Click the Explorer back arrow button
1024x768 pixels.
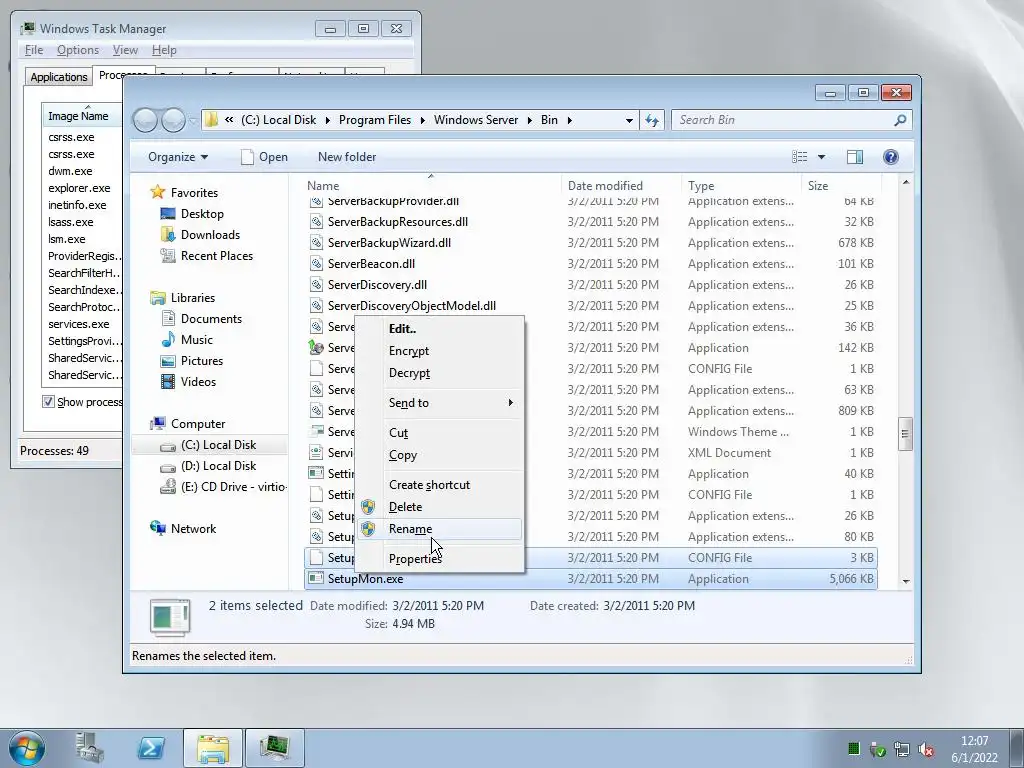click(x=145, y=120)
